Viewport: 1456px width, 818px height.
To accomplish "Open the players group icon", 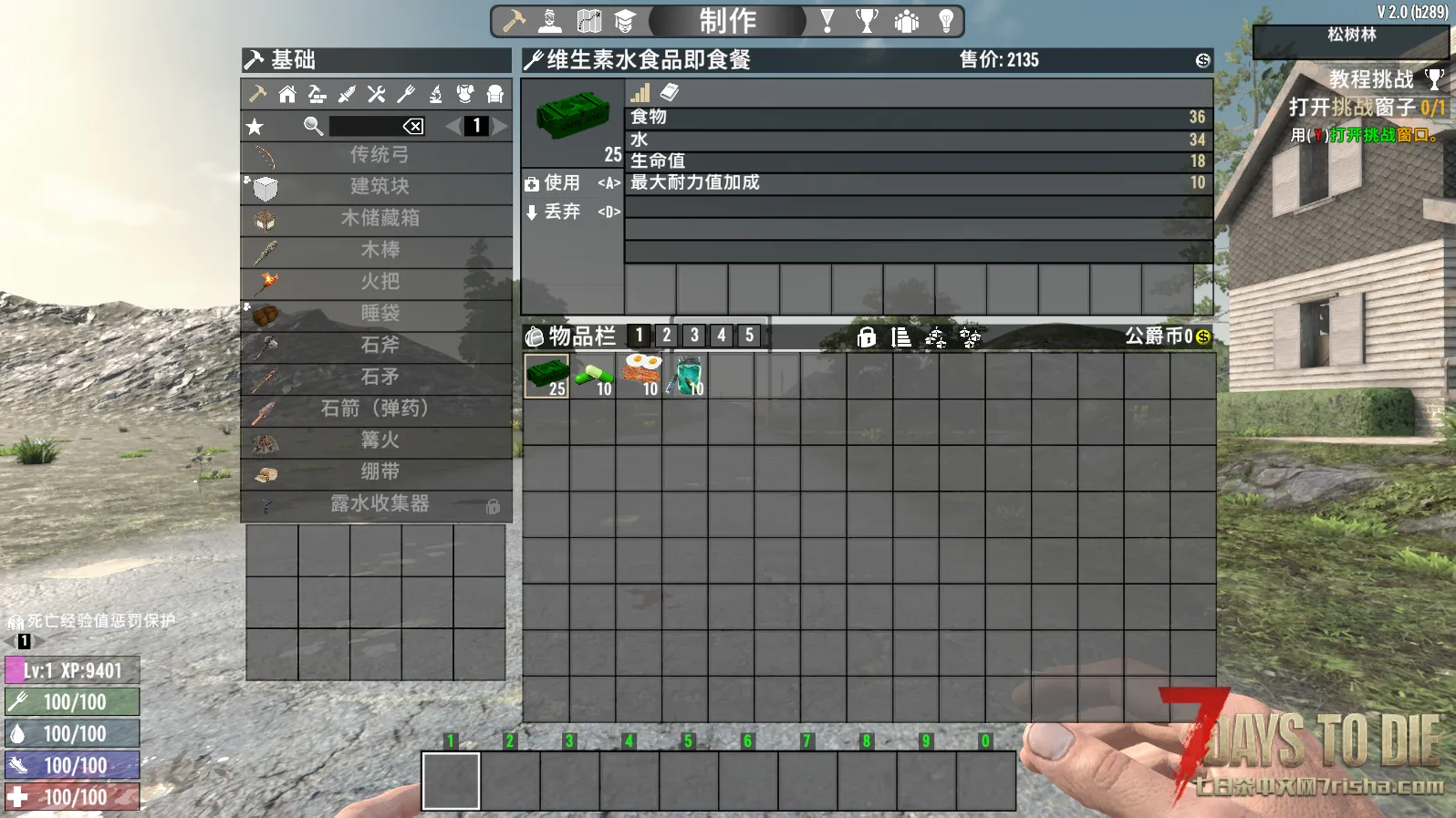I will 907,20.
